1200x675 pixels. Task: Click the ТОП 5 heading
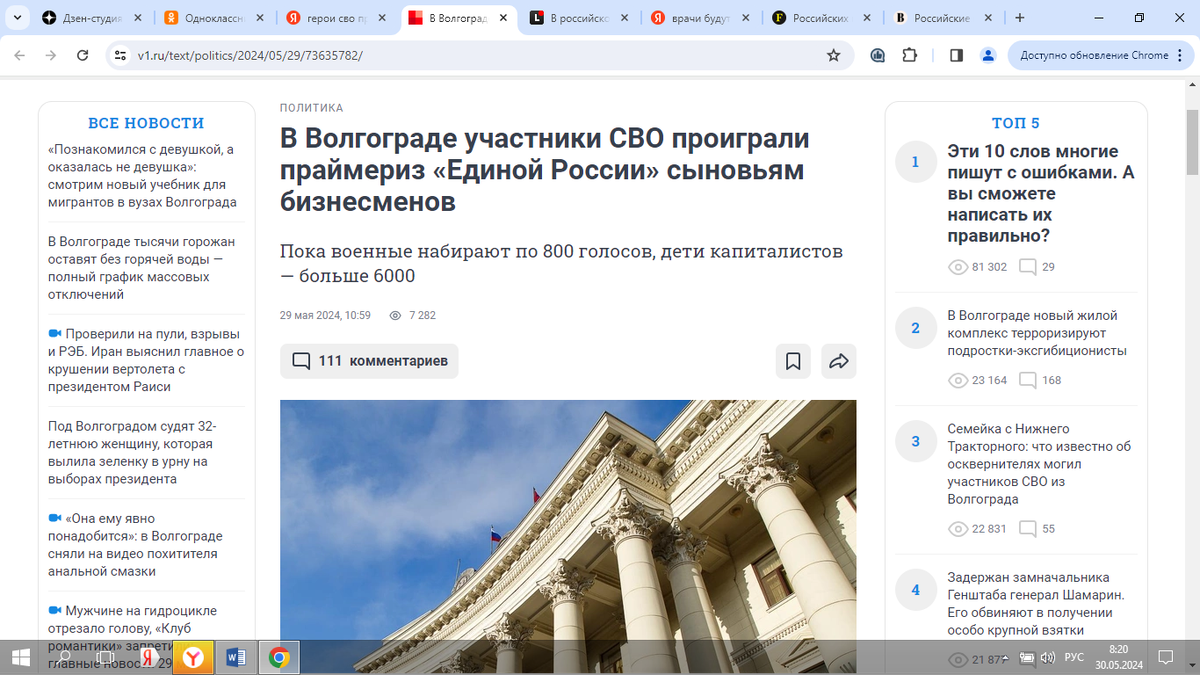tap(1016, 123)
